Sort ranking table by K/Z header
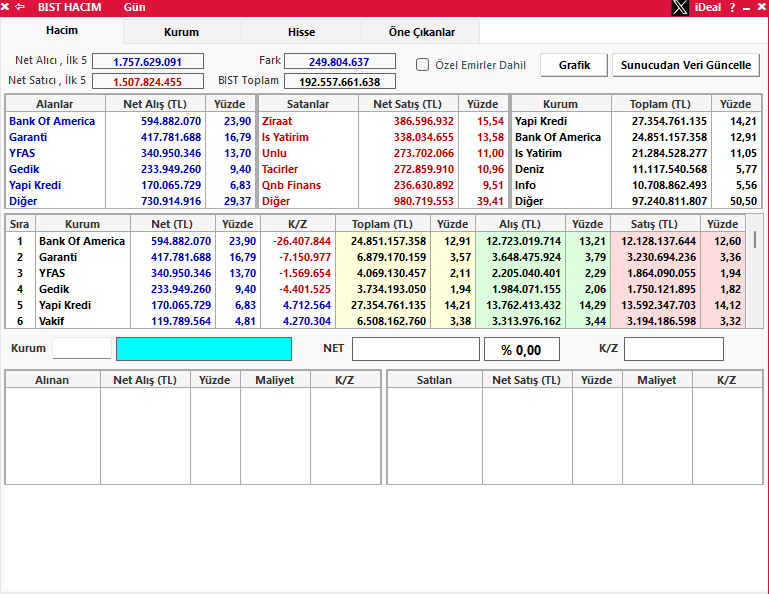 click(298, 224)
